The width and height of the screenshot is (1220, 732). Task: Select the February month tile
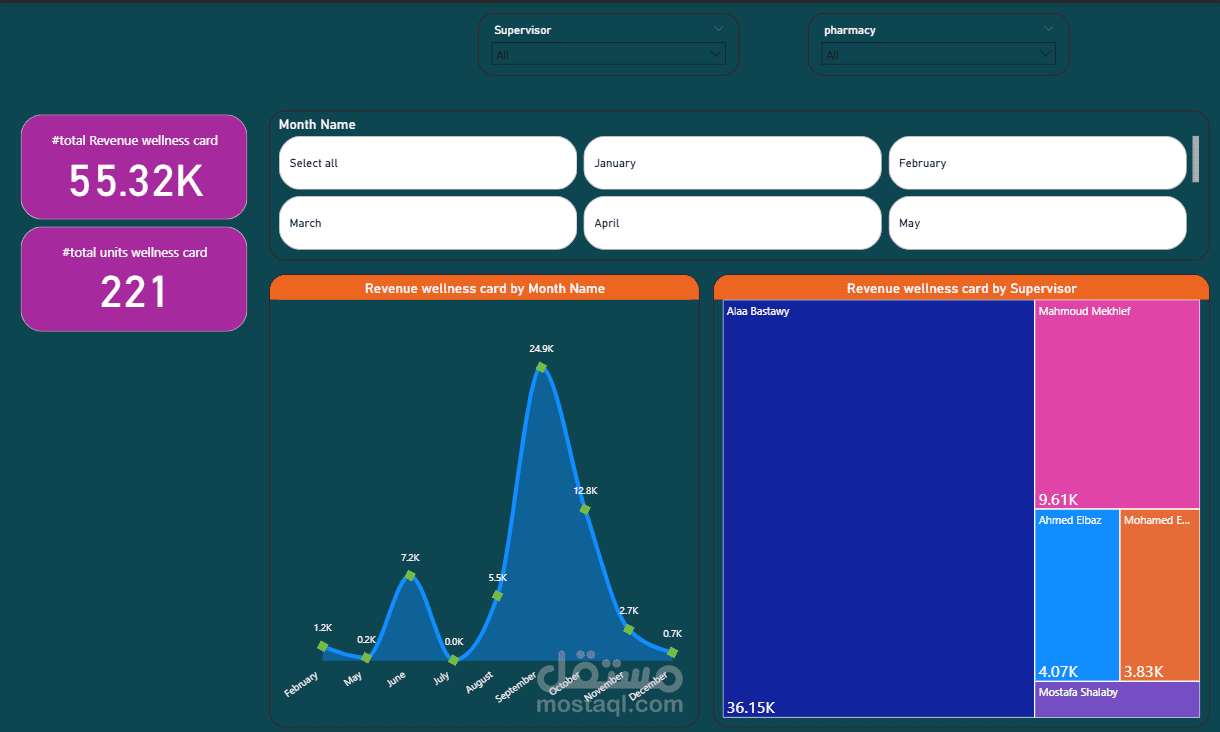click(x=1037, y=163)
